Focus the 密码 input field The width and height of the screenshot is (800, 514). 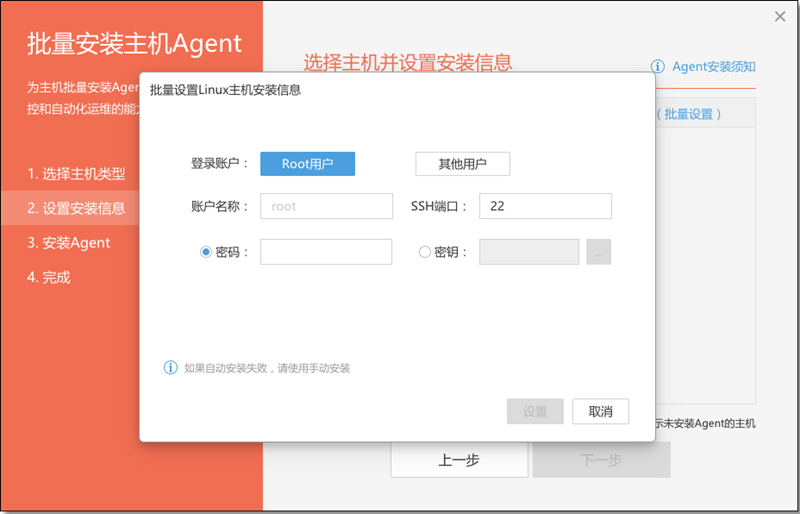pyautogui.click(x=326, y=252)
